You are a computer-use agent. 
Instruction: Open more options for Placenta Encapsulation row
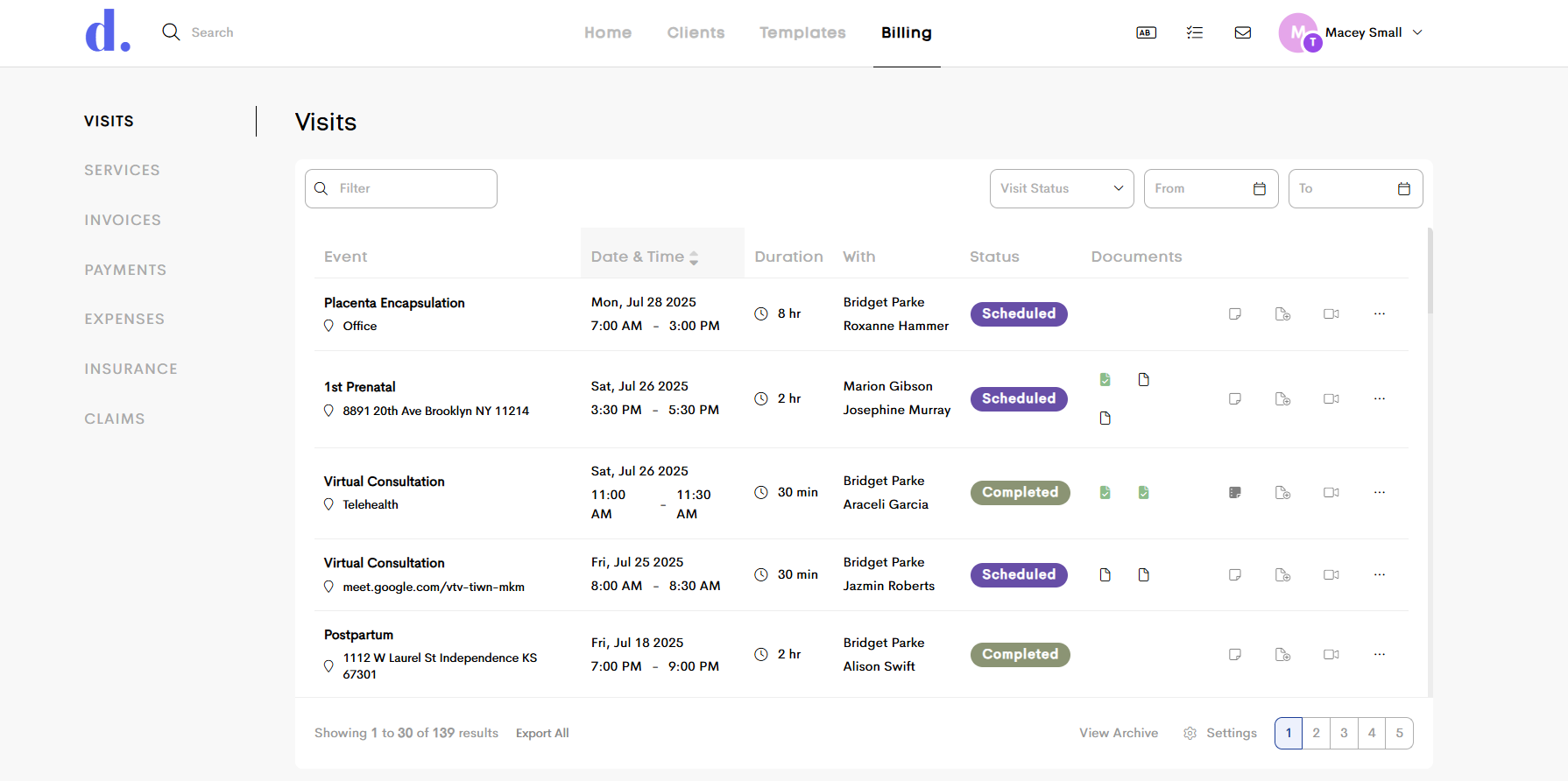click(x=1380, y=313)
